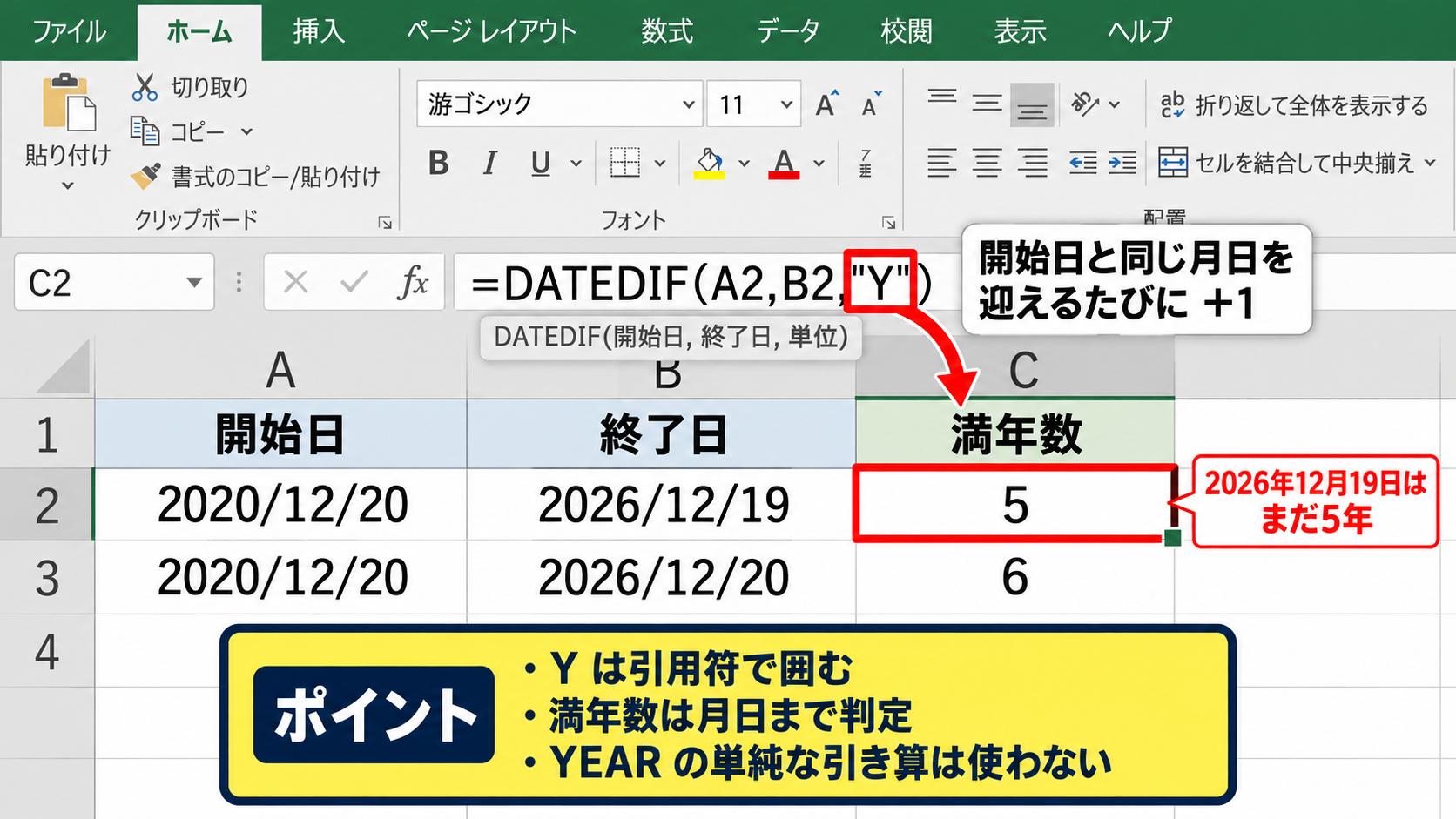Switch to the 数式 tab
Viewport: 1456px width, 819px height.
[667, 31]
